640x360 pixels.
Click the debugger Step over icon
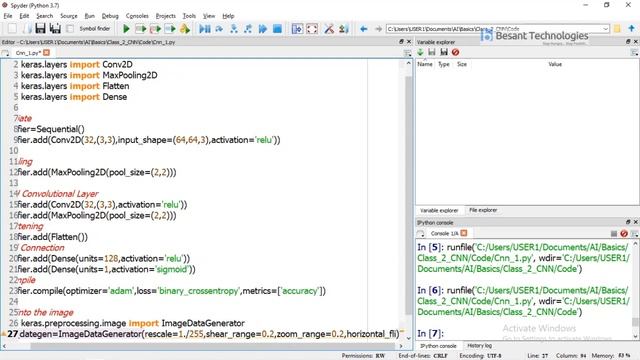pos(219,29)
